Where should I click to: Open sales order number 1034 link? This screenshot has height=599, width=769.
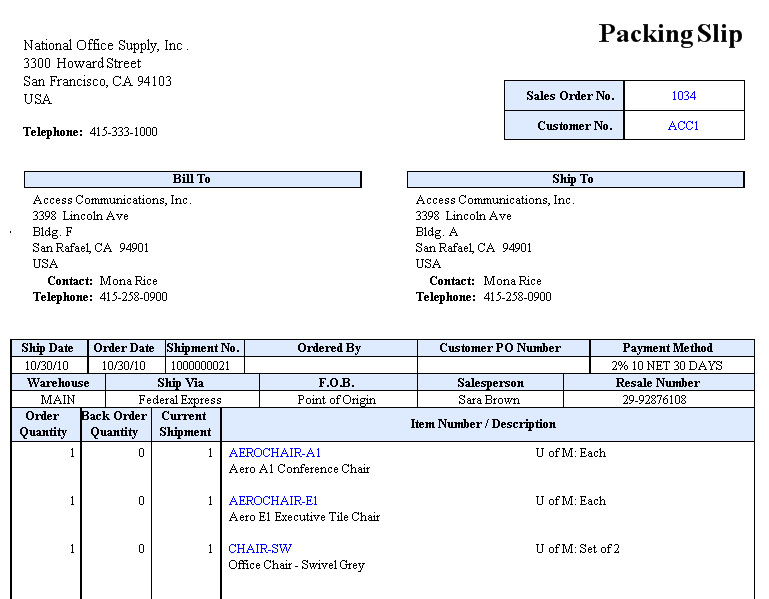click(x=684, y=96)
